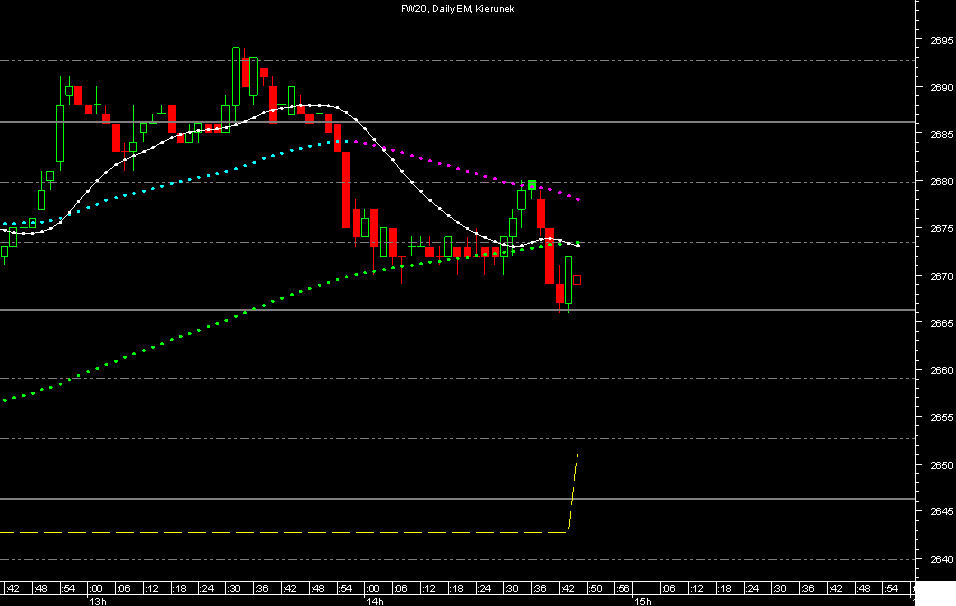The image size is (956, 606).
Task: Click the 2660 price scale value
Action: coord(941,370)
